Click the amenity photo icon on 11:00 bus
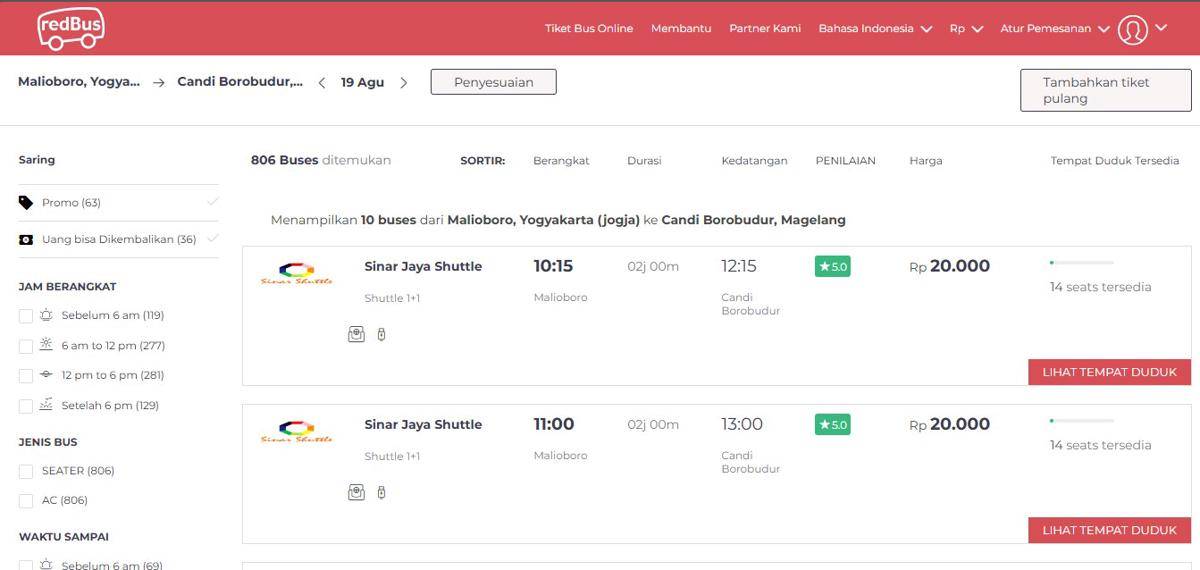 [x=356, y=492]
